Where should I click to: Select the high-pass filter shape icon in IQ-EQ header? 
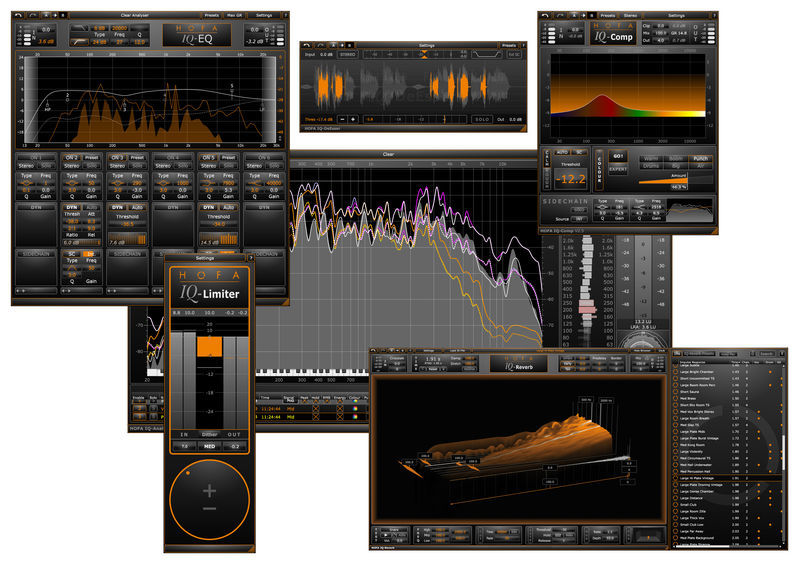click(79, 41)
